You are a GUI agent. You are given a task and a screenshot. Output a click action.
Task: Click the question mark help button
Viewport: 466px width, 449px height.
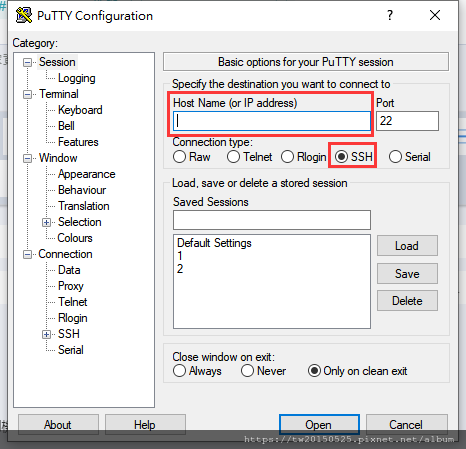390,15
